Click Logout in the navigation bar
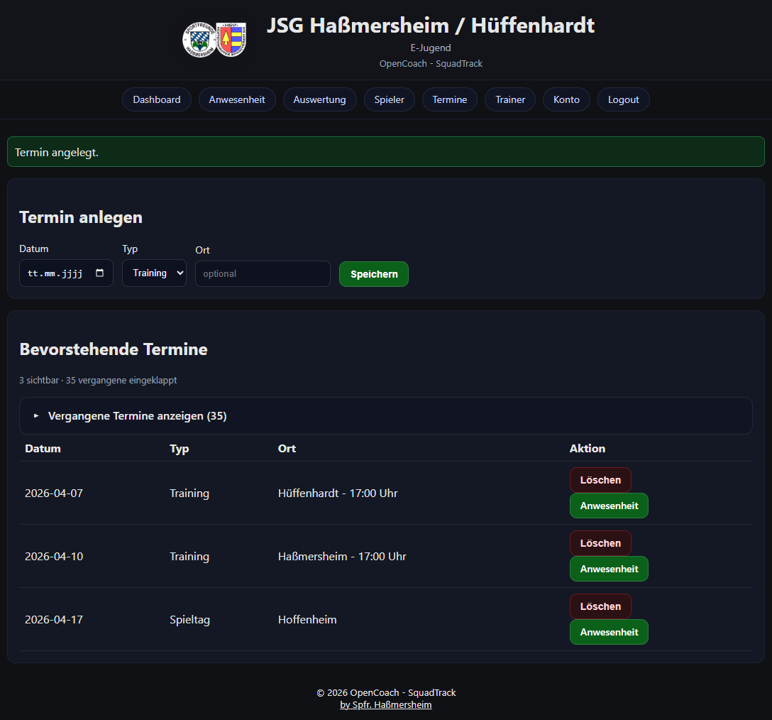The width and height of the screenshot is (772, 720). [x=623, y=99]
